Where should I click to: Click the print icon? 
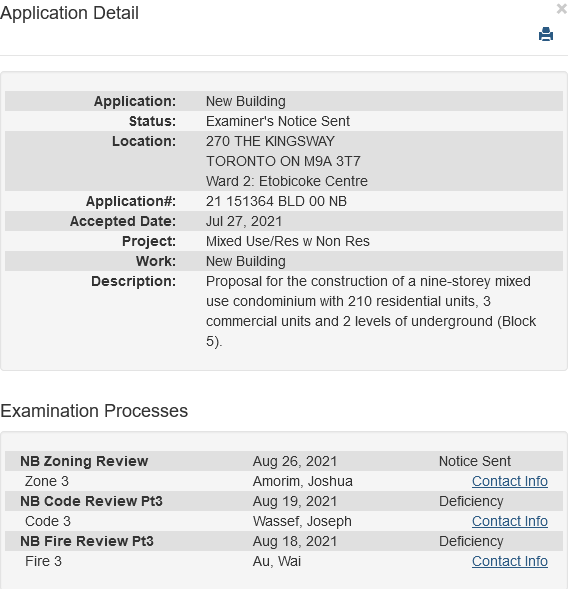click(545, 34)
